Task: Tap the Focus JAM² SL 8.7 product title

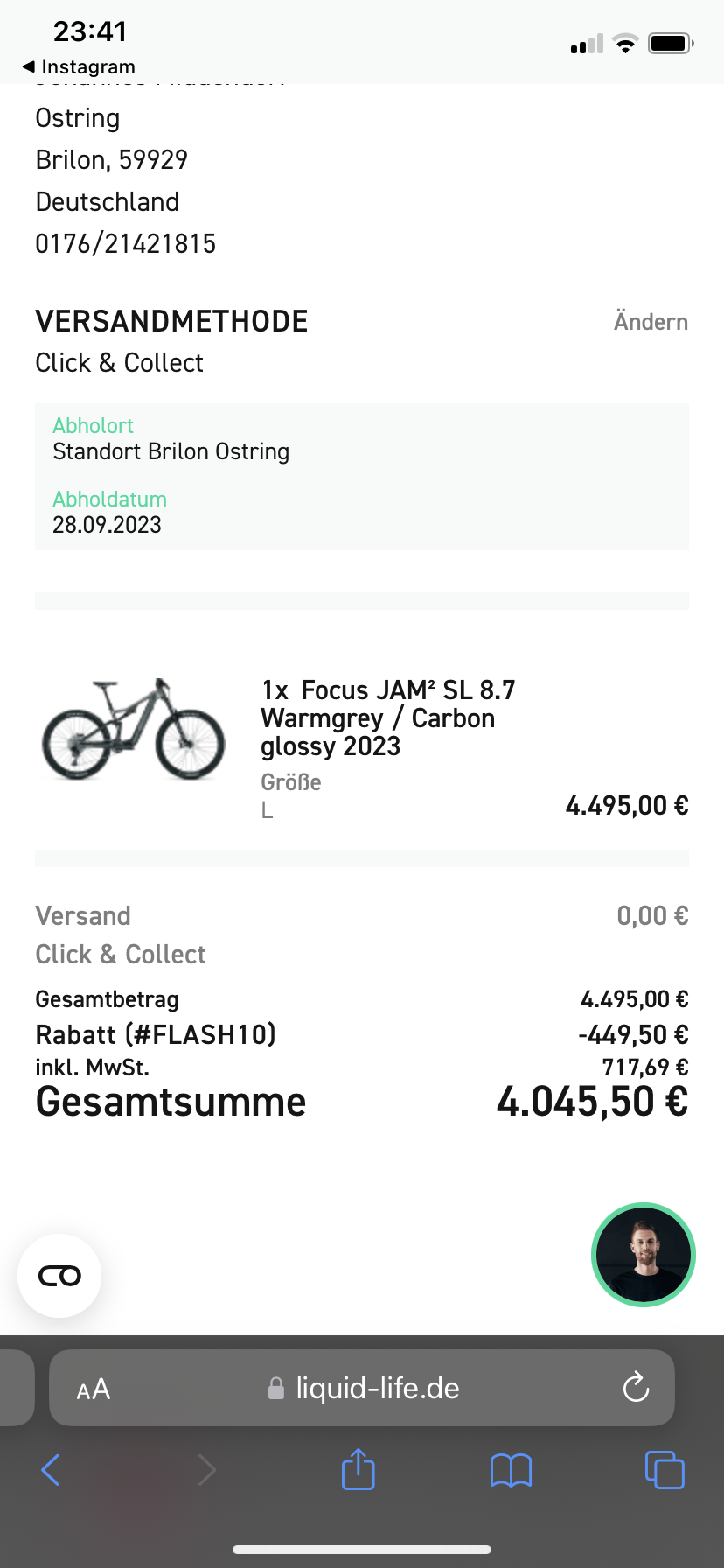Action: point(387,717)
